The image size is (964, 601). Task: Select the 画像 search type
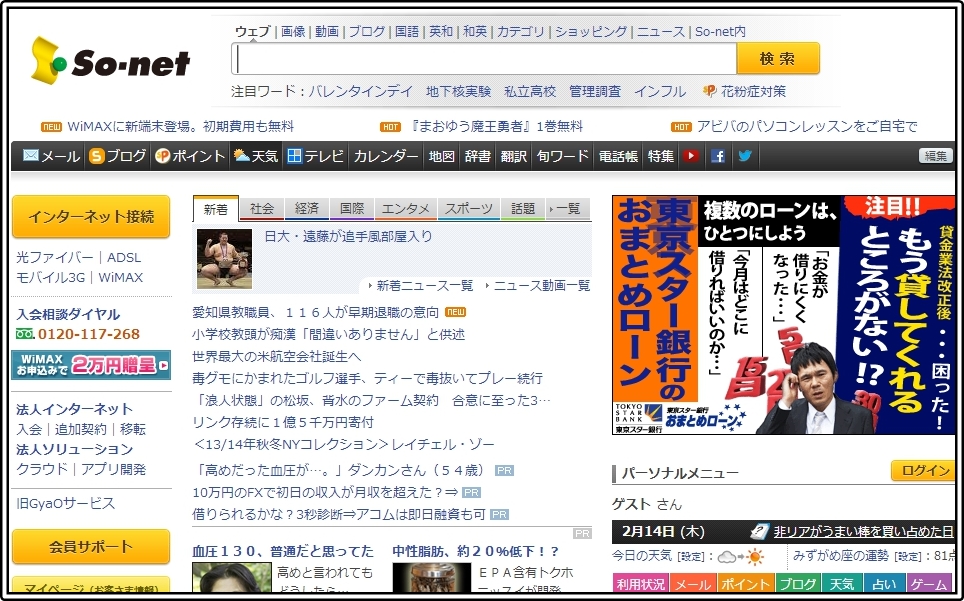293,31
